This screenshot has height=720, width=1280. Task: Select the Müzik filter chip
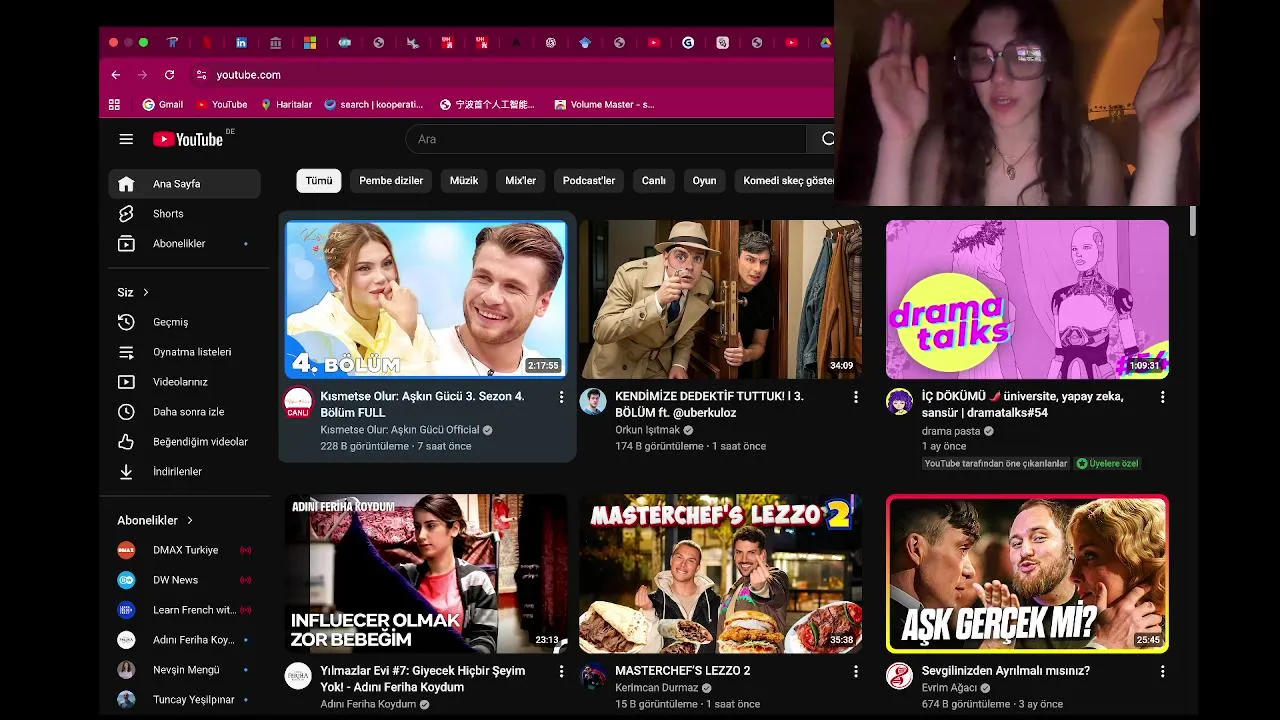(x=464, y=181)
